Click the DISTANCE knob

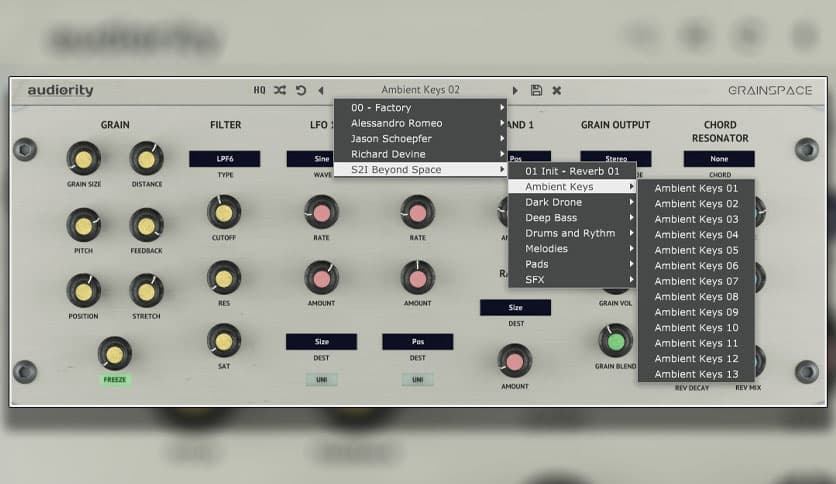click(147, 159)
